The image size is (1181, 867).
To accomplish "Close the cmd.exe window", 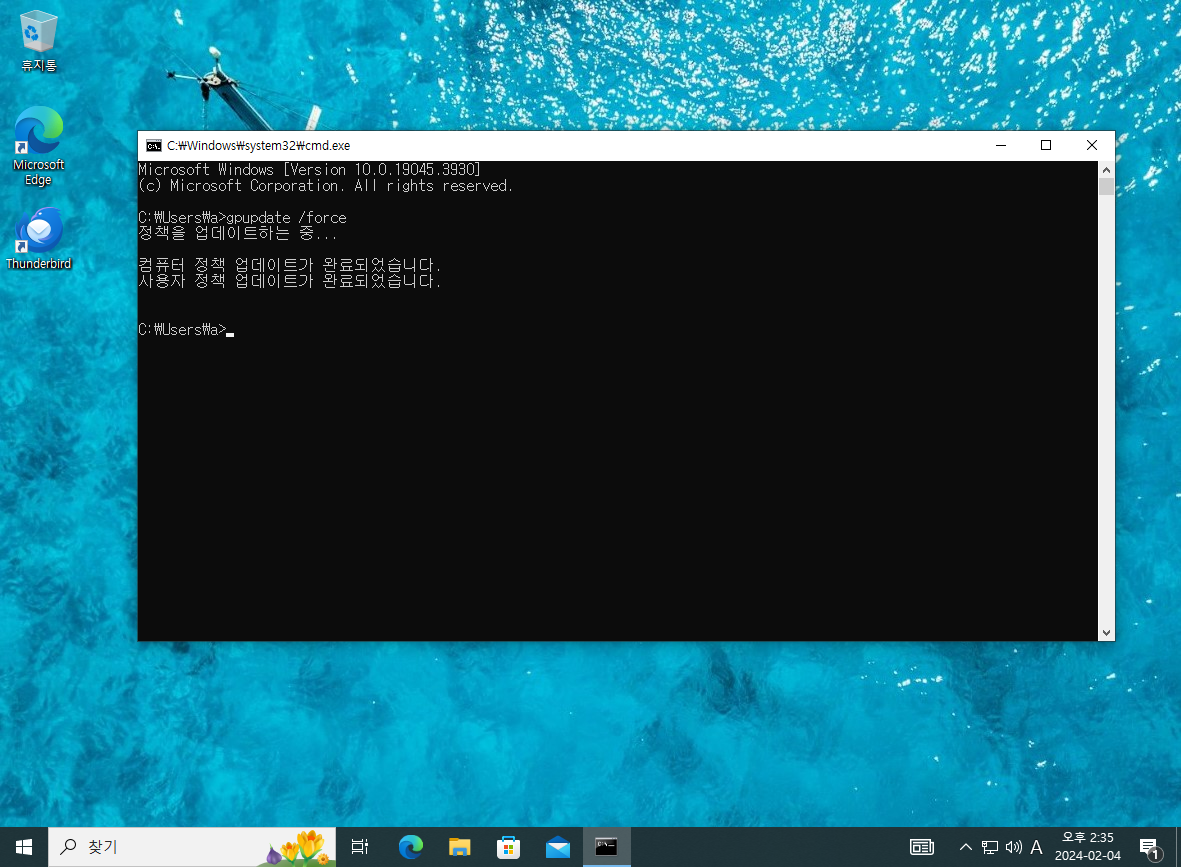I will pos(1092,145).
